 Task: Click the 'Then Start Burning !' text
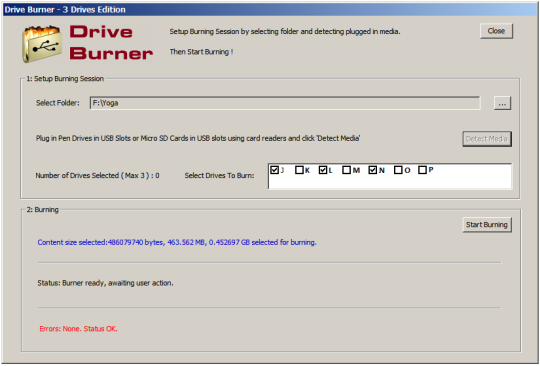tap(201, 52)
